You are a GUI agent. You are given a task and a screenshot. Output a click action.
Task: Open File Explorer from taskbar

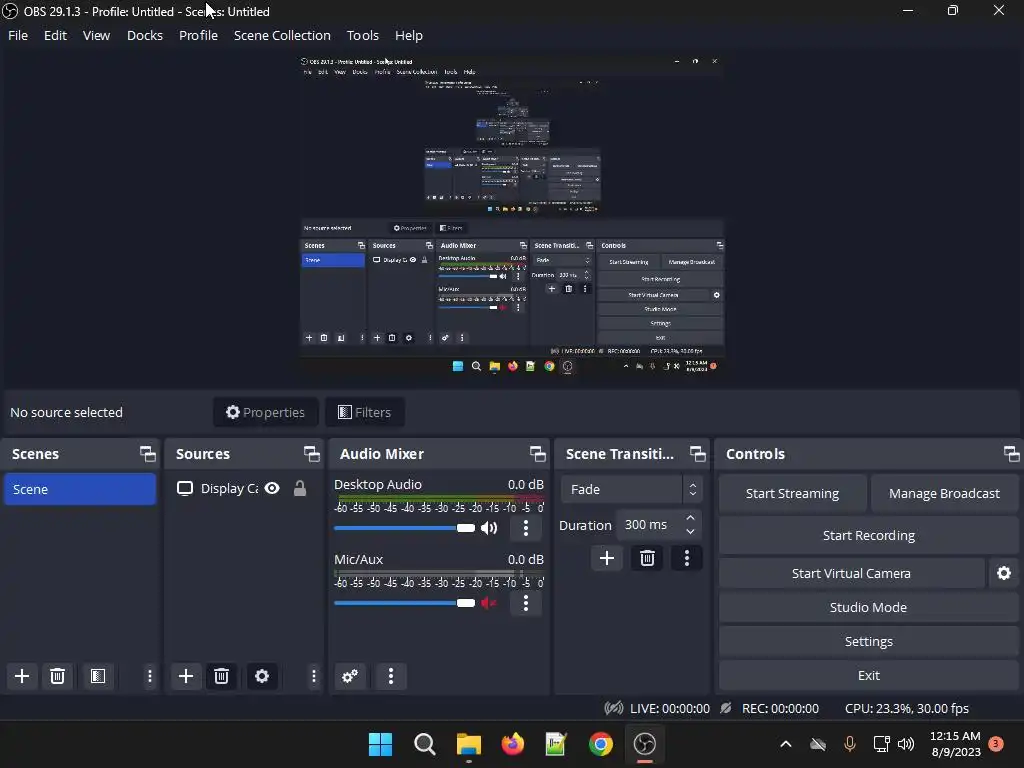(468, 744)
